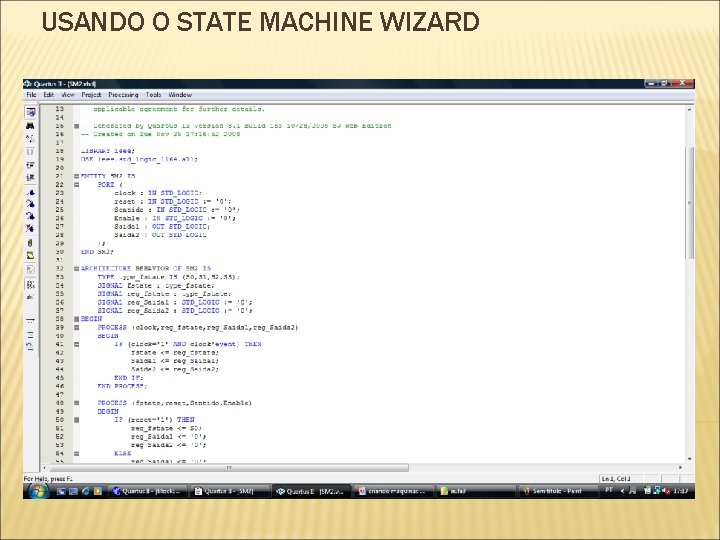
Task: Click the 'clock : IN STD_LOGIC;' port line
Action: tap(158, 193)
